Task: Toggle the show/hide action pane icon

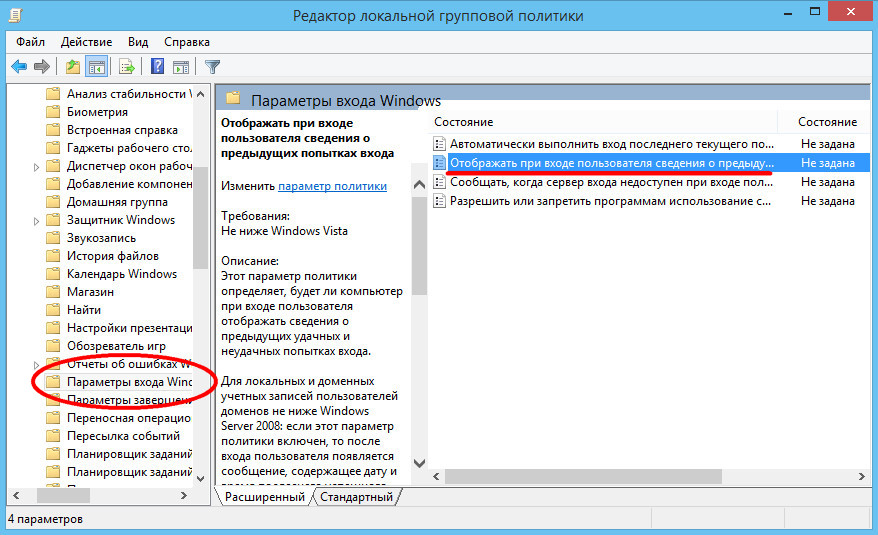Action: (x=181, y=67)
